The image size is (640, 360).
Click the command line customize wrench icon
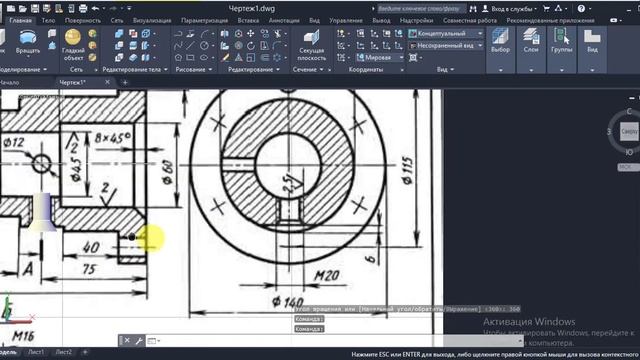coord(138,340)
